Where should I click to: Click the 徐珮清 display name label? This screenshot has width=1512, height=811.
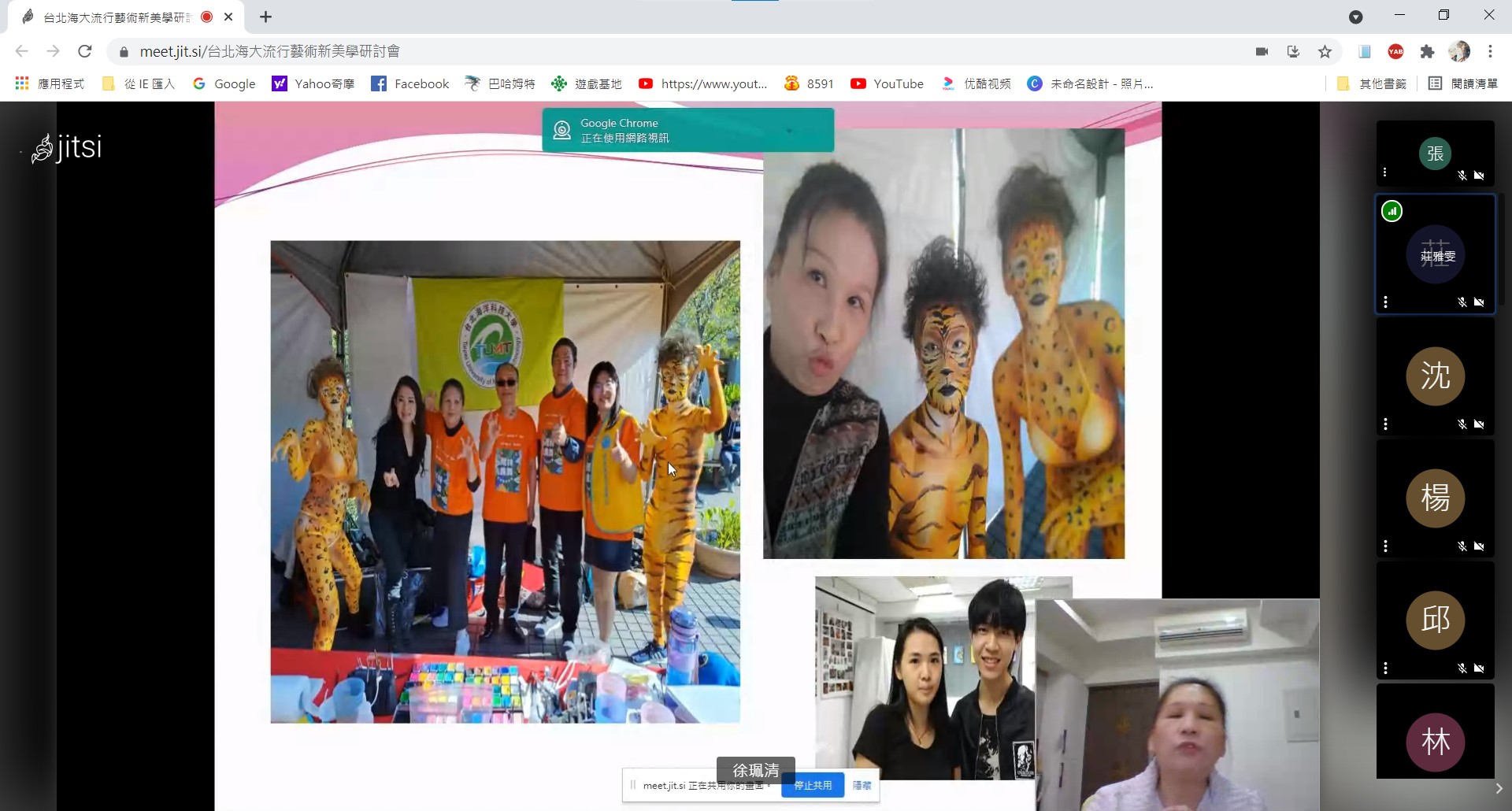tap(756, 770)
